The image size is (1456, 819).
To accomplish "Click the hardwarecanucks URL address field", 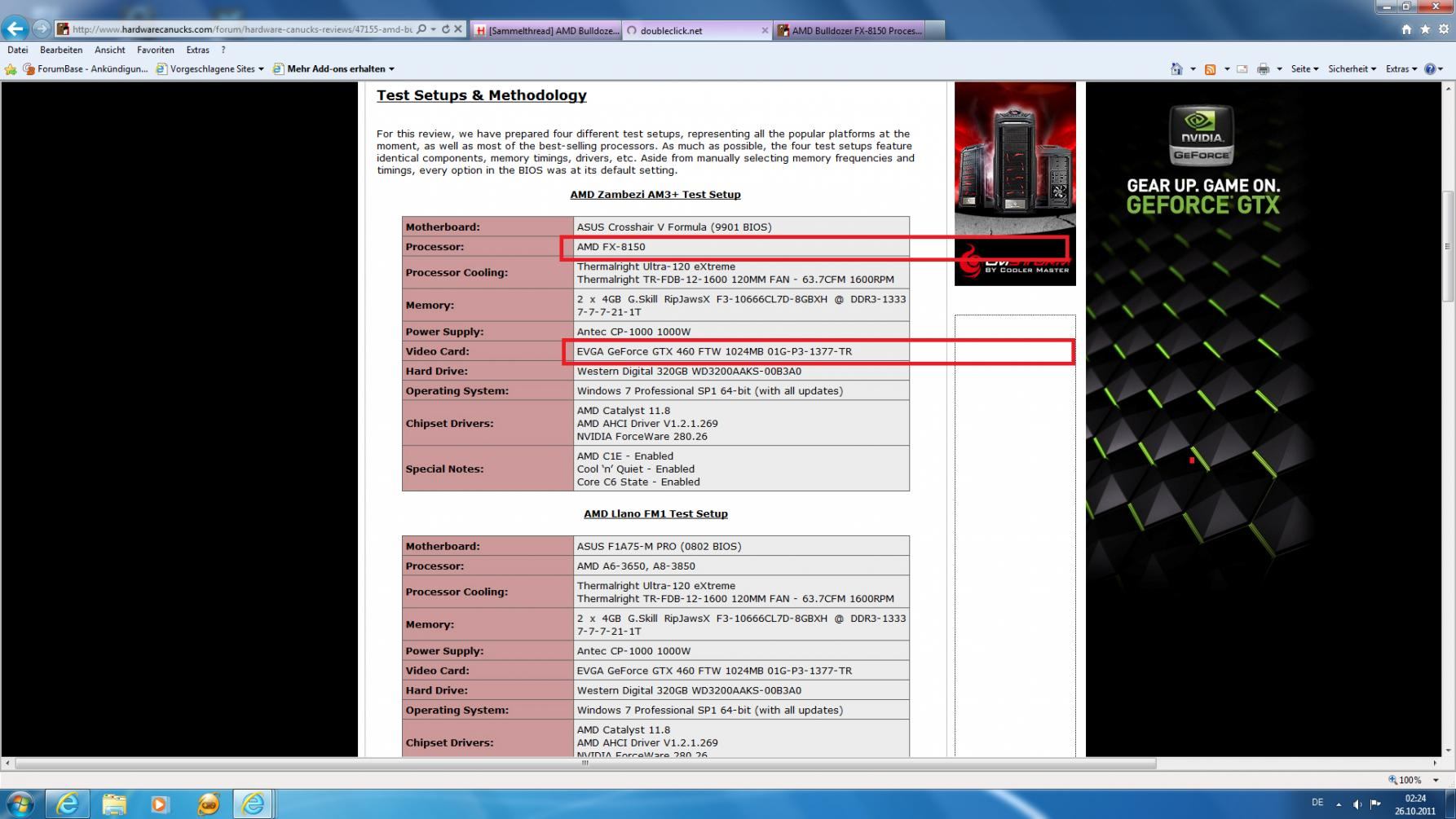I will click(241, 29).
